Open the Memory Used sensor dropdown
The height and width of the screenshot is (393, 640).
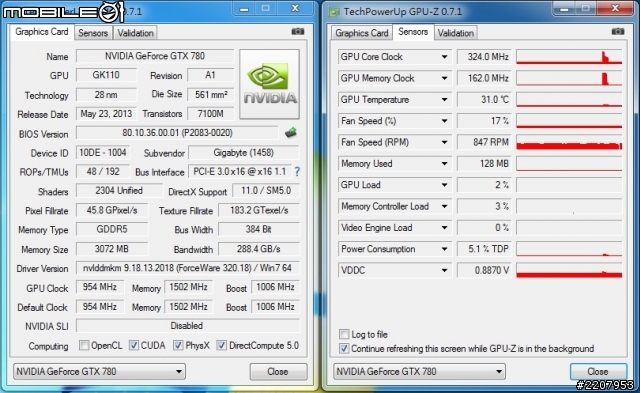tap(444, 164)
